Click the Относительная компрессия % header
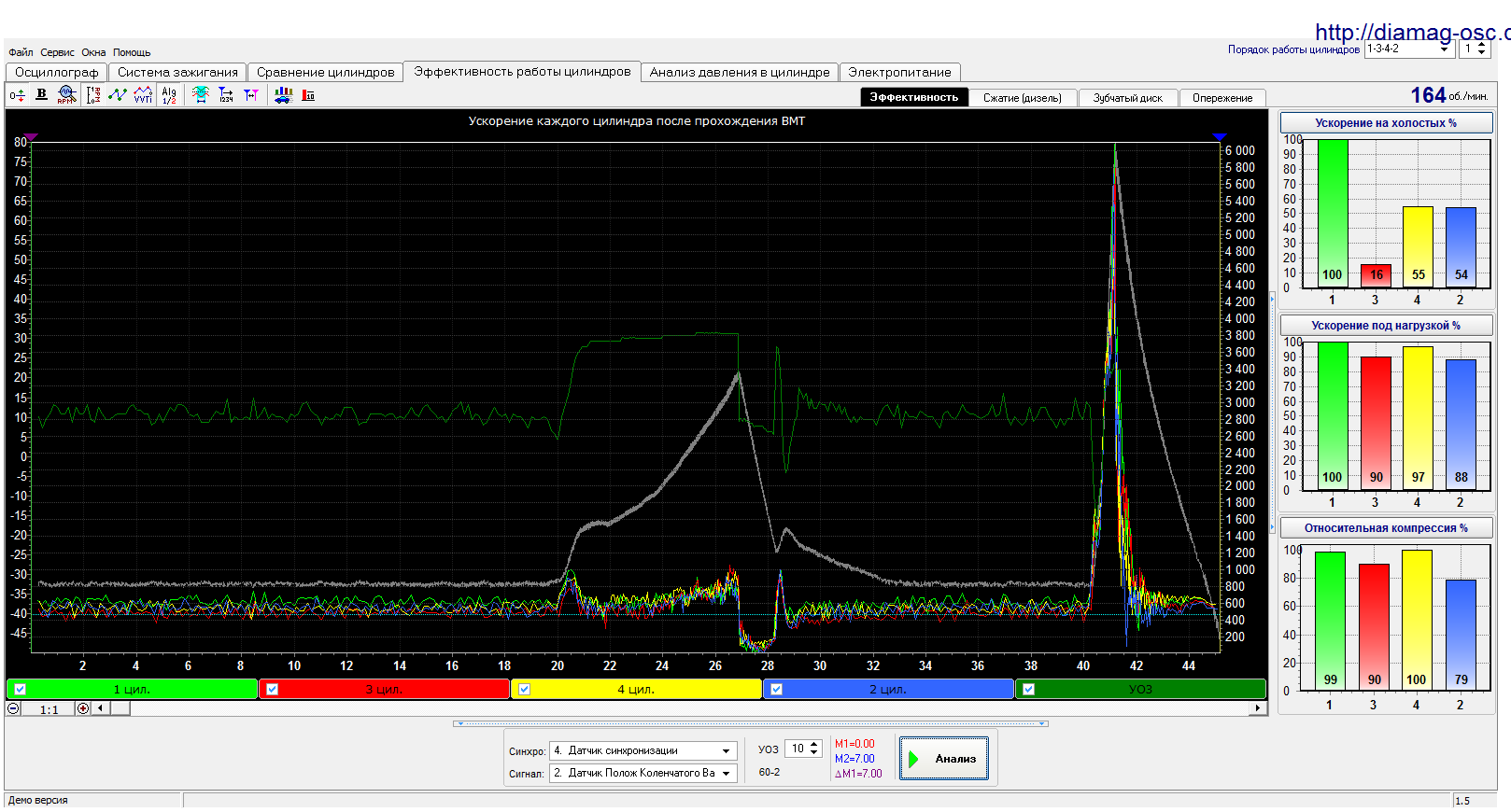1511x812 pixels. point(1386,528)
